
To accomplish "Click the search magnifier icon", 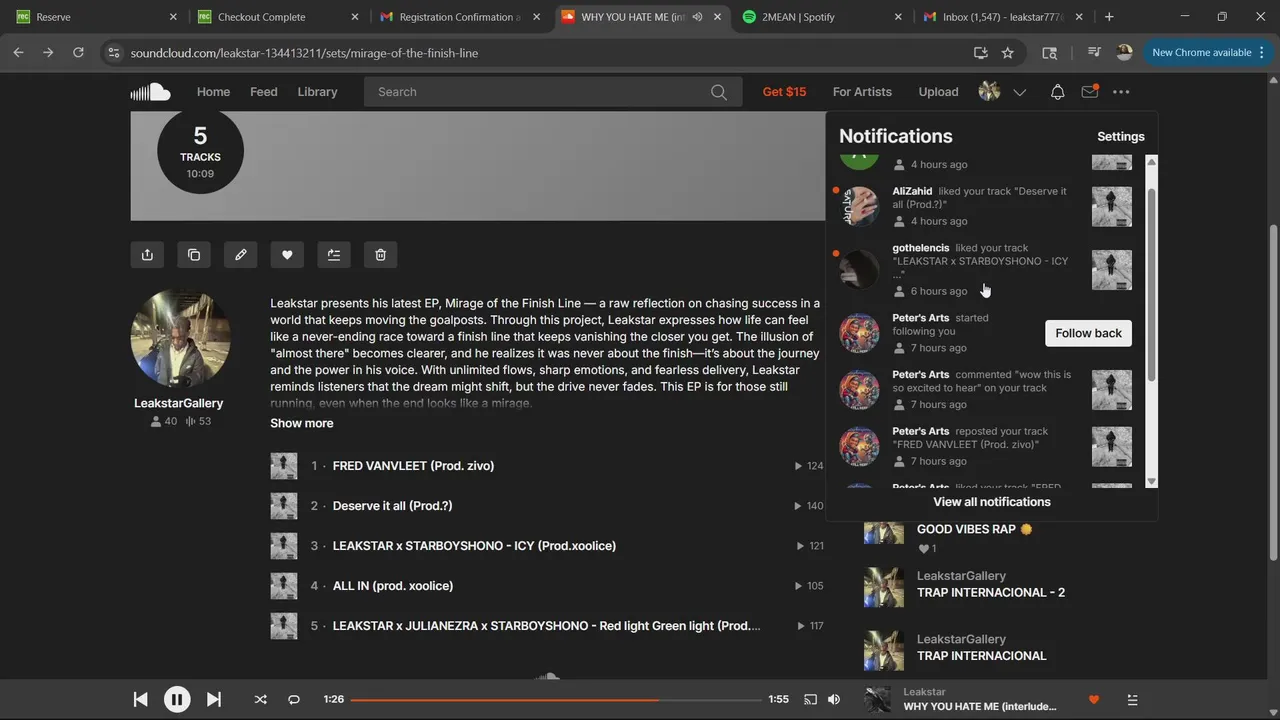I will [719, 92].
